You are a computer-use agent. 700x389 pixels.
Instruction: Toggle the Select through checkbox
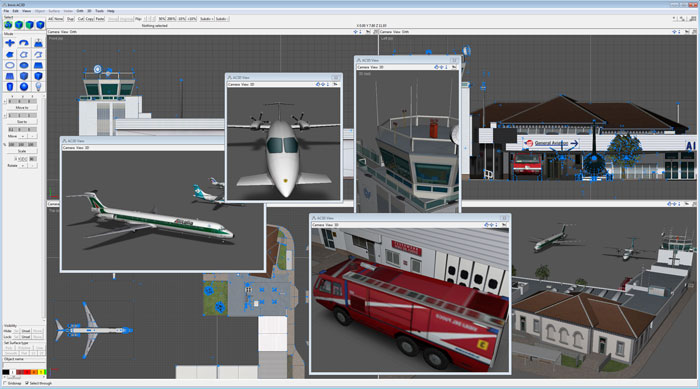27,383
